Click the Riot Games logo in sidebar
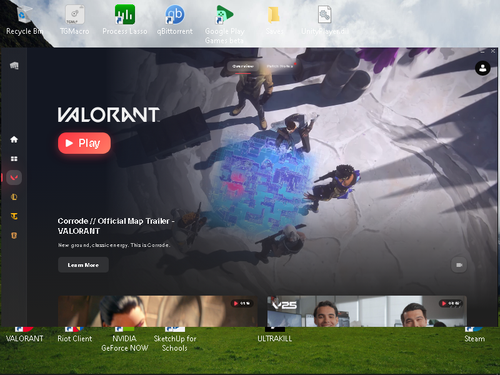 point(14,66)
